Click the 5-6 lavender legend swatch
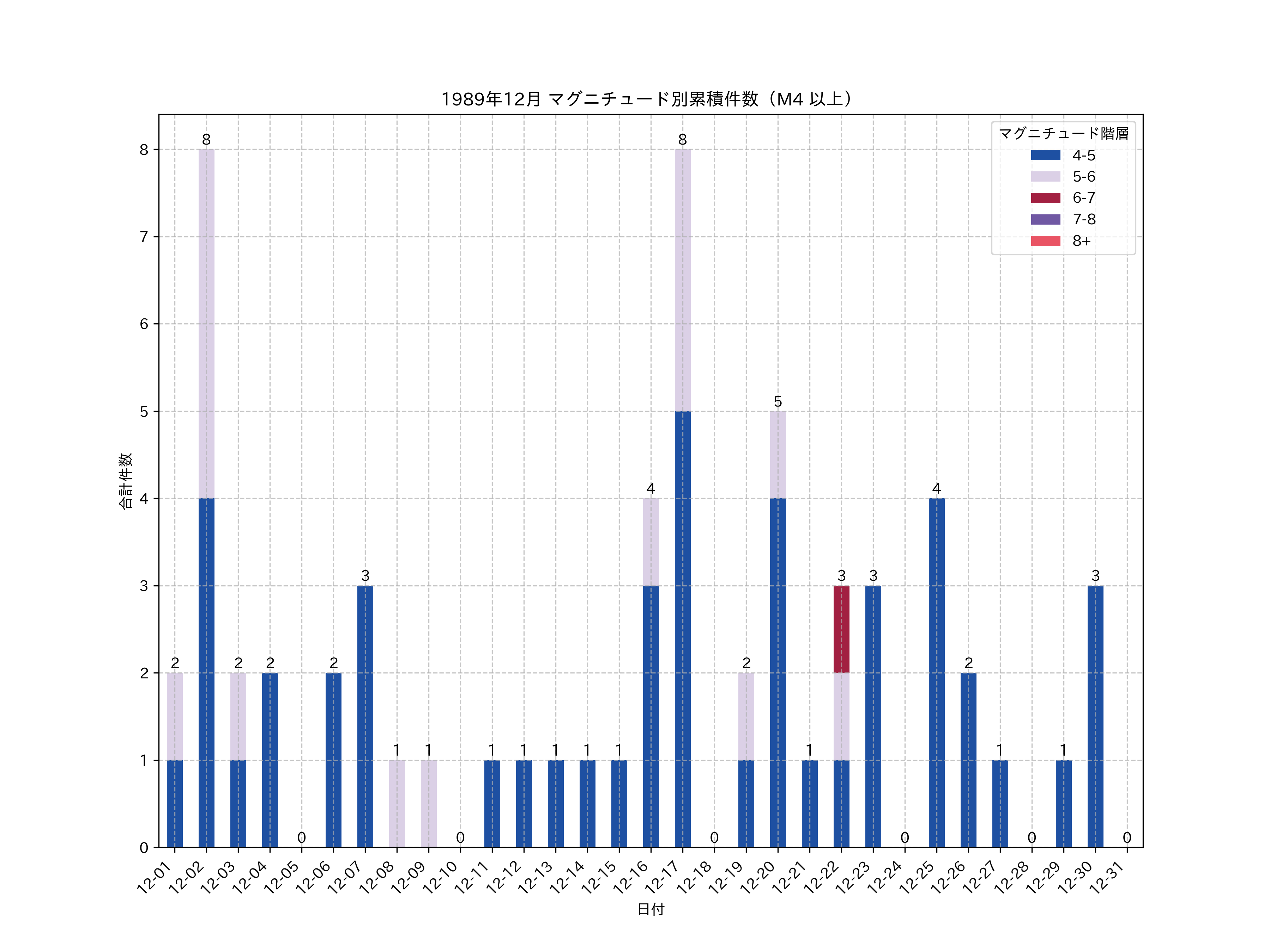1270x952 pixels. tap(1046, 176)
